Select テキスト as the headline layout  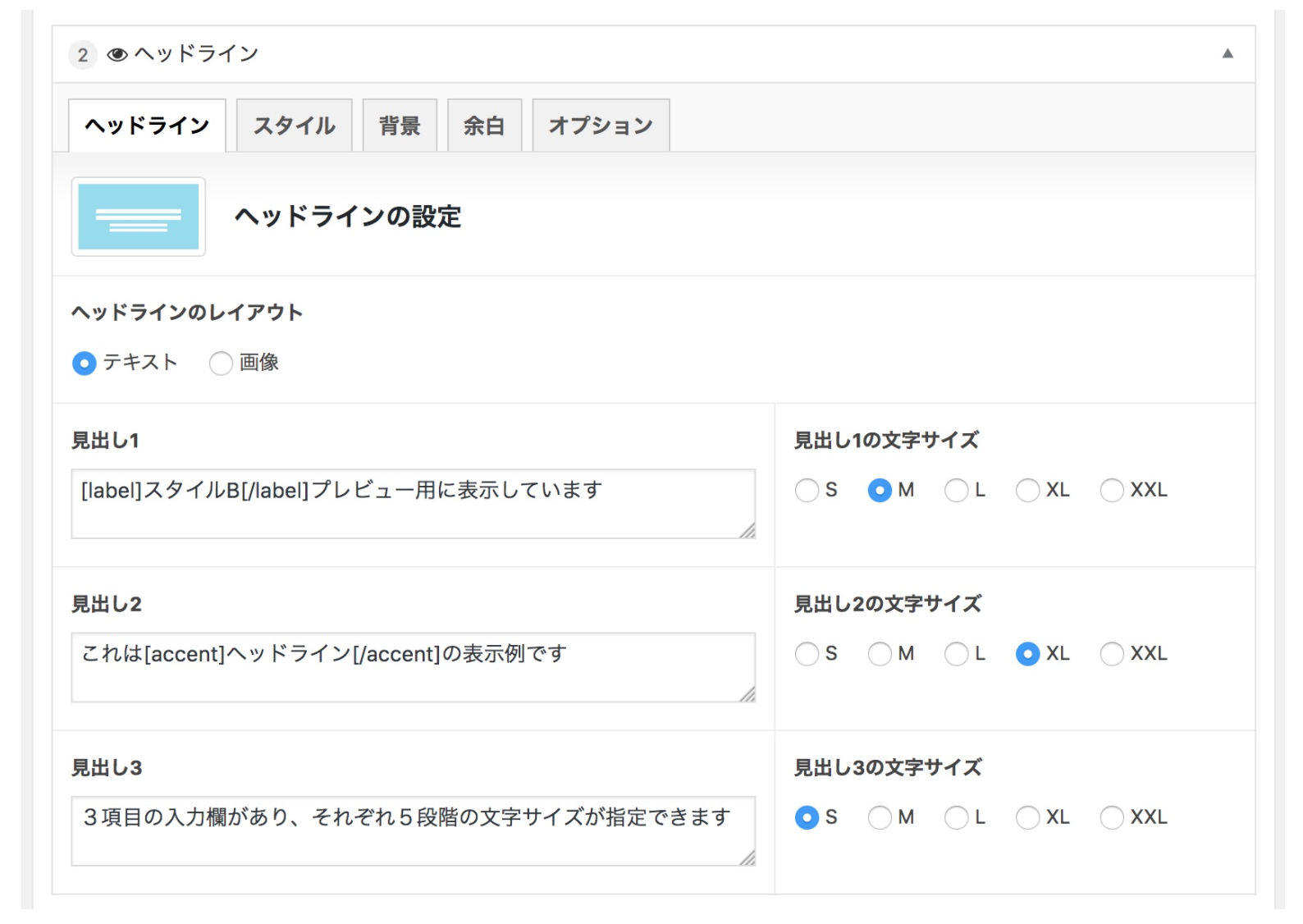click(85, 363)
